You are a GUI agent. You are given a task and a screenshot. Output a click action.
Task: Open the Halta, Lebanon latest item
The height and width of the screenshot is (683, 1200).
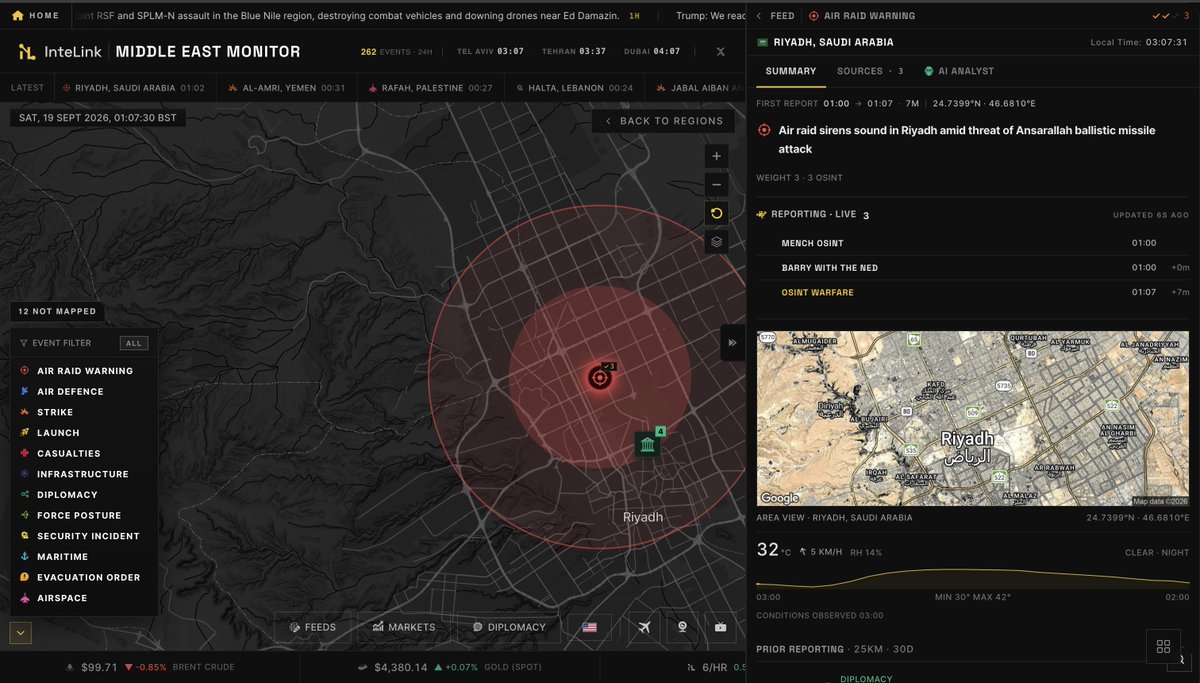[x=575, y=88]
